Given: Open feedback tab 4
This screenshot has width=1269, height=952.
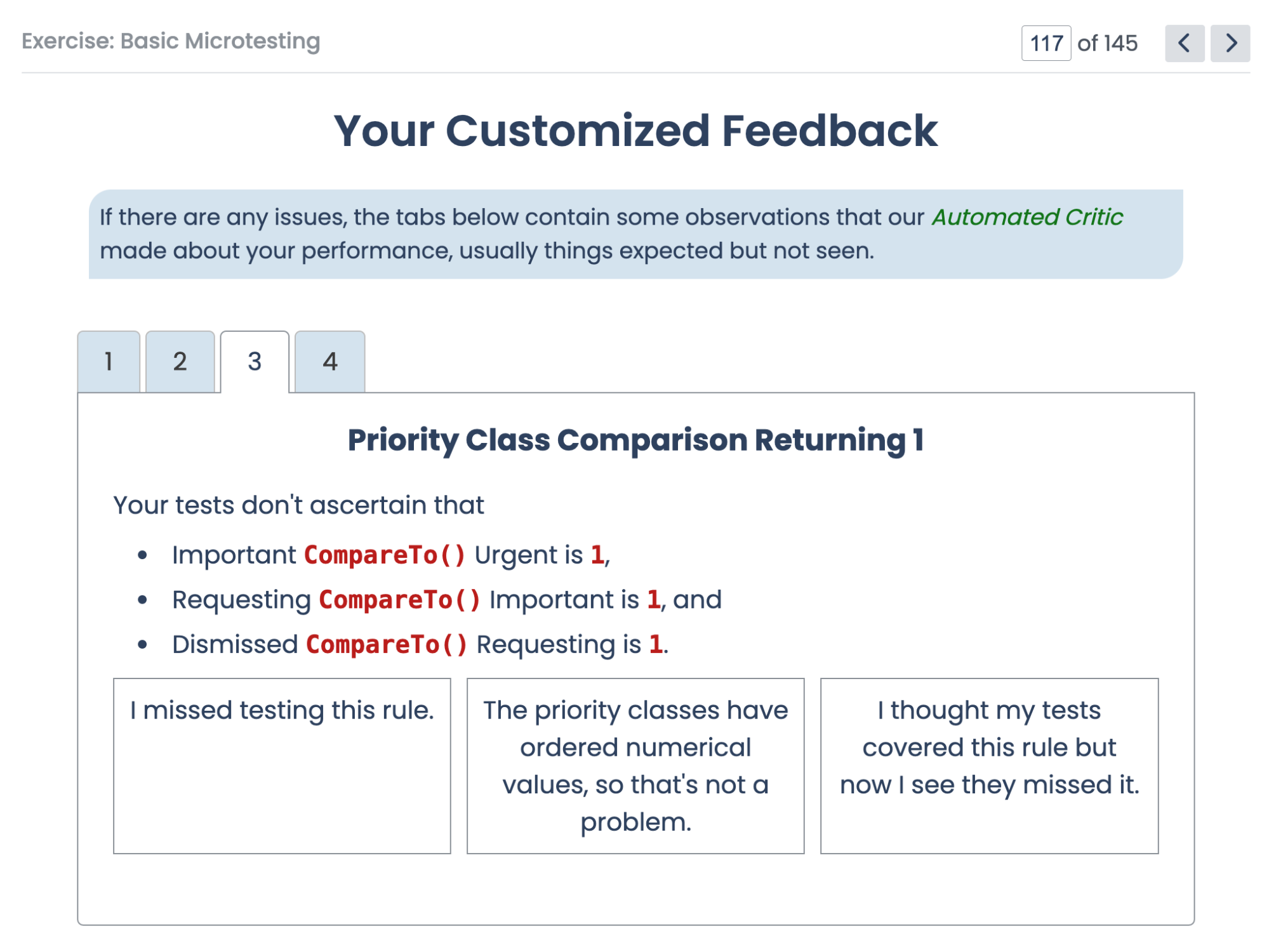Looking at the screenshot, I should point(329,361).
